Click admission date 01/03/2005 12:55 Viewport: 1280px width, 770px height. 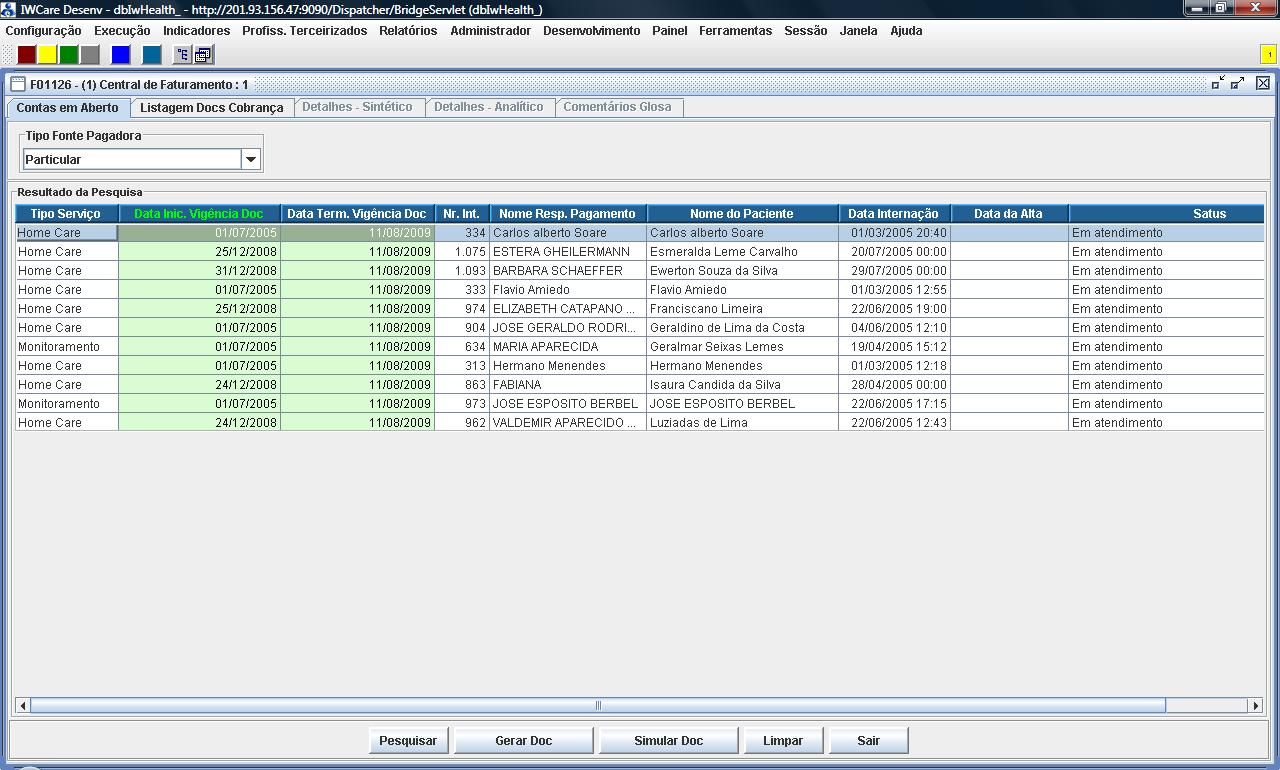[894, 290]
